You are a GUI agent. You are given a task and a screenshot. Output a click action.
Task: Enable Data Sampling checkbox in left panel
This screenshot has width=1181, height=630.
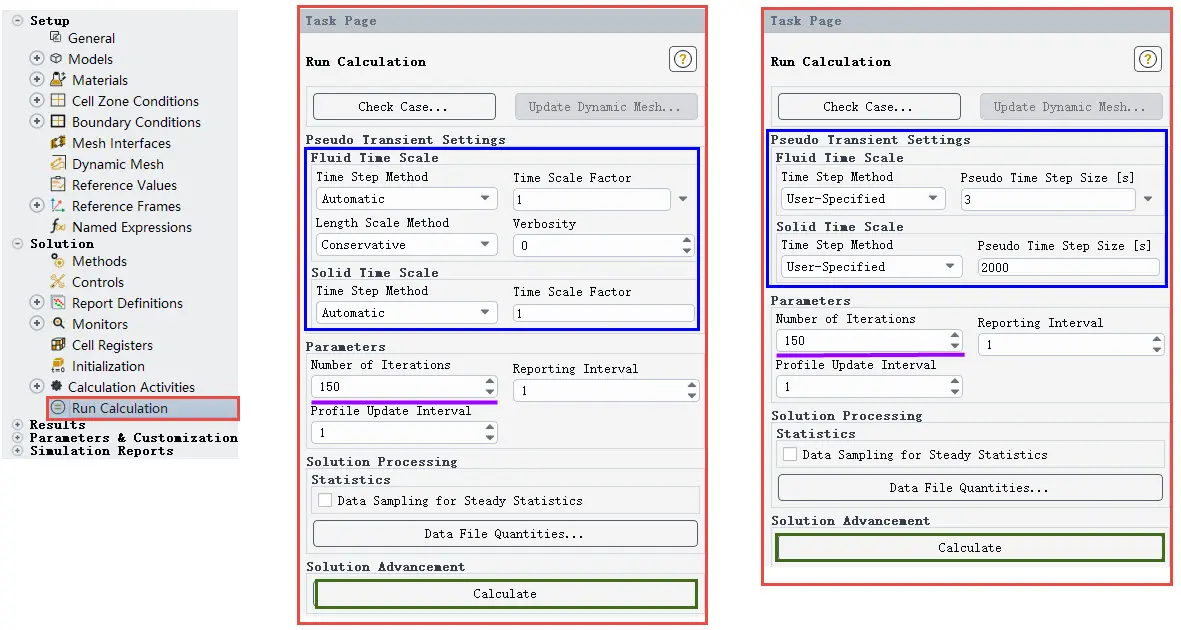click(325, 500)
